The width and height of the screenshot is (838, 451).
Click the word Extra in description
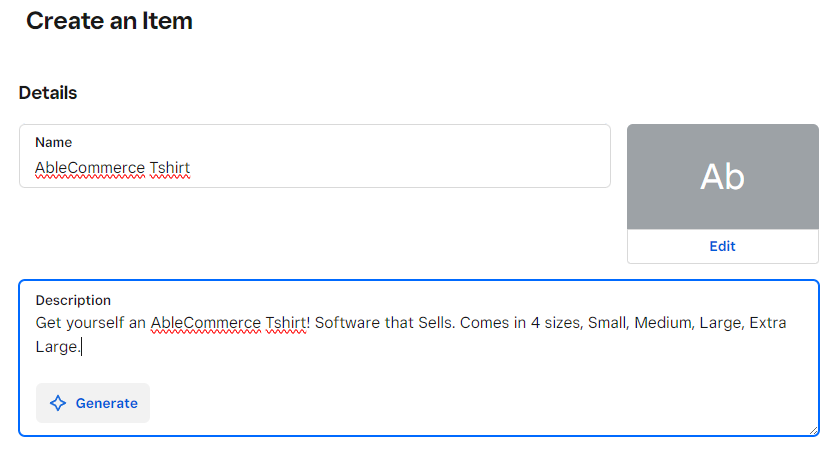click(768, 323)
